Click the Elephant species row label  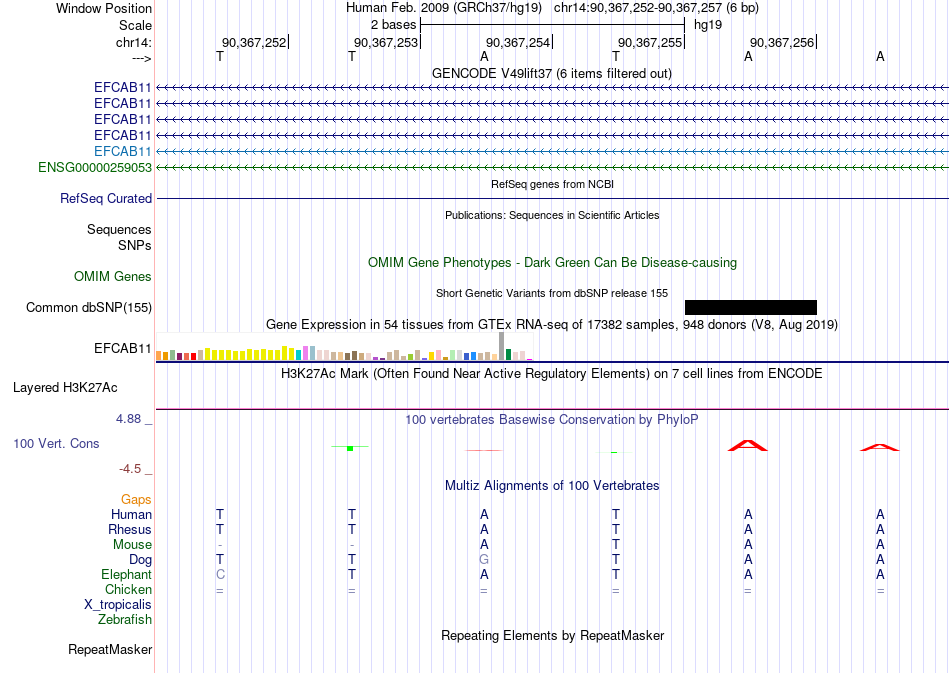(x=127, y=574)
